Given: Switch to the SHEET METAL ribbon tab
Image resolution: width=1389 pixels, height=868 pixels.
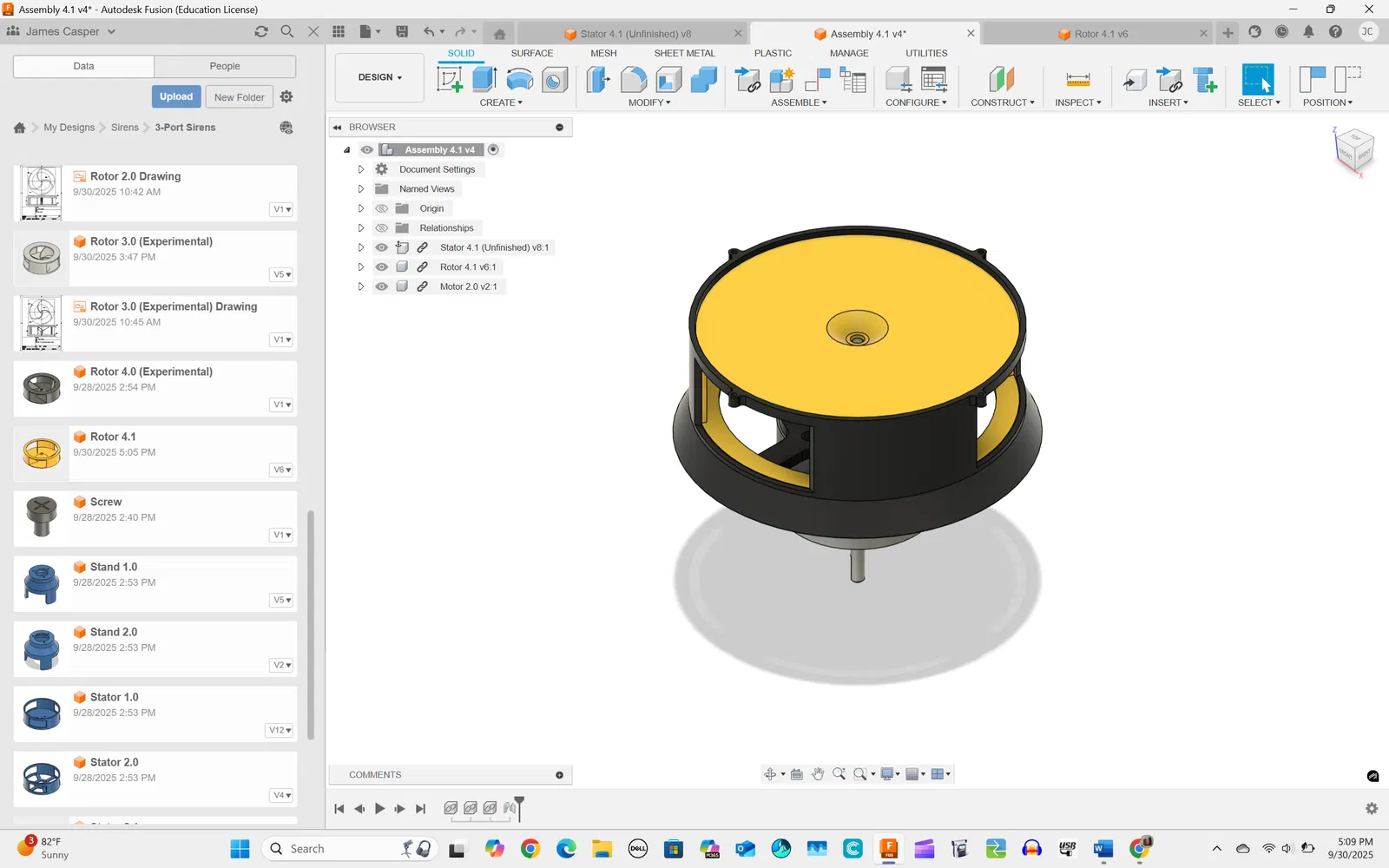Looking at the screenshot, I should point(684,53).
